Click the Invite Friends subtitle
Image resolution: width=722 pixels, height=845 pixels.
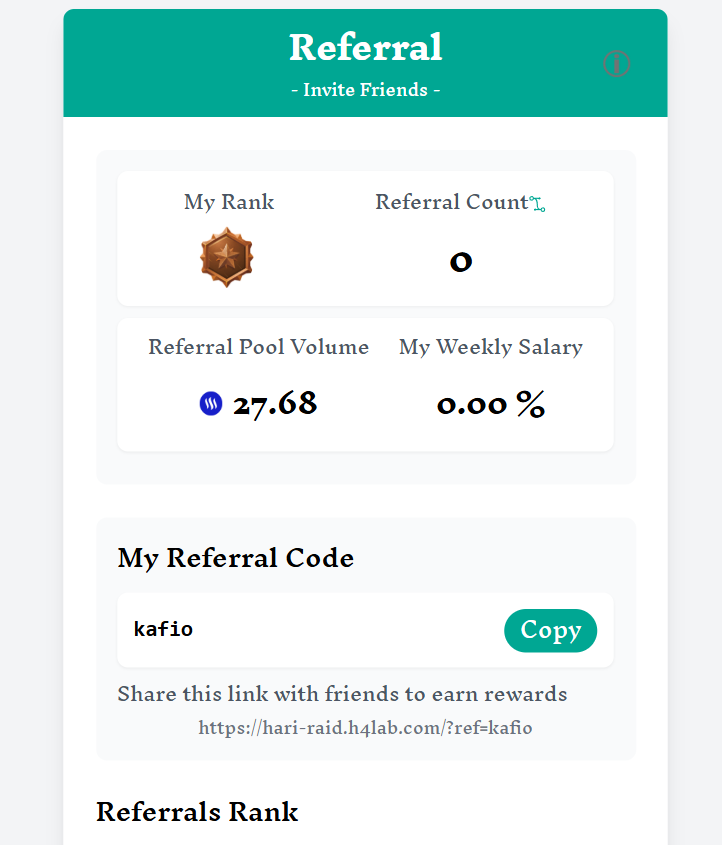(x=365, y=90)
